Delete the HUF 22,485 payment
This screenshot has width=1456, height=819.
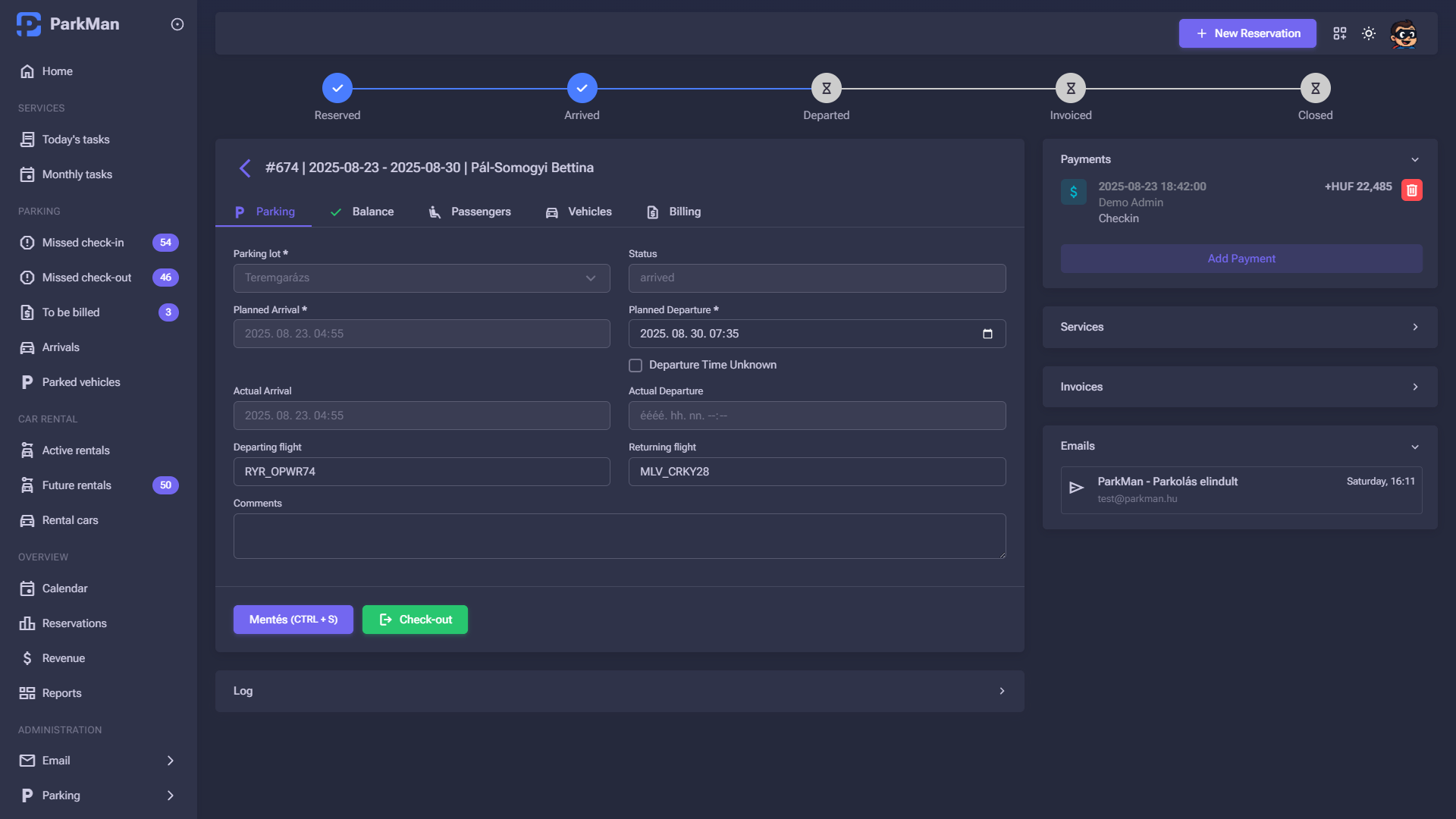coord(1412,190)
